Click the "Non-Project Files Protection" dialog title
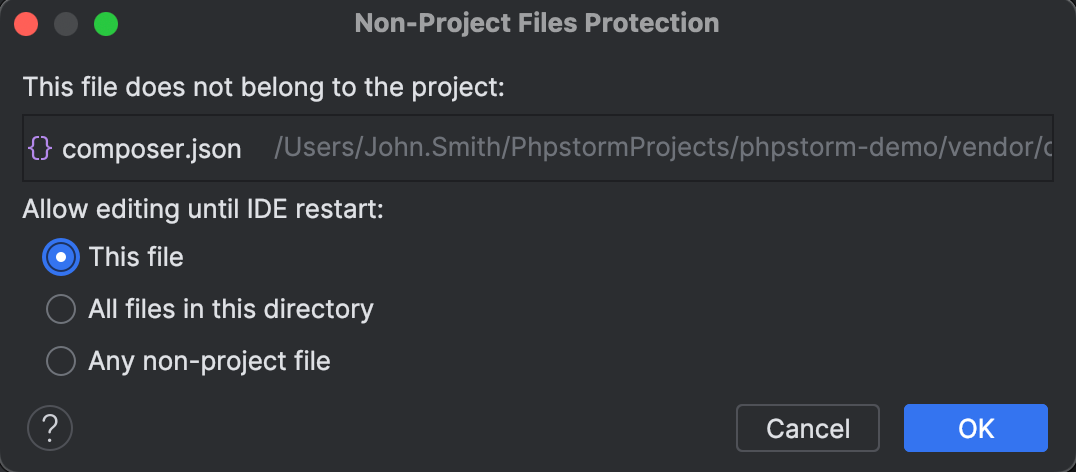1076x472 pixels. (x=537, y=23)
